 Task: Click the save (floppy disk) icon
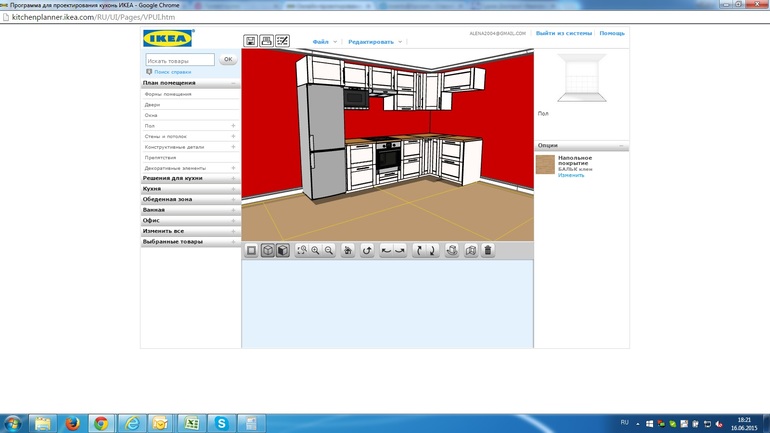click(x=251, y=41)
